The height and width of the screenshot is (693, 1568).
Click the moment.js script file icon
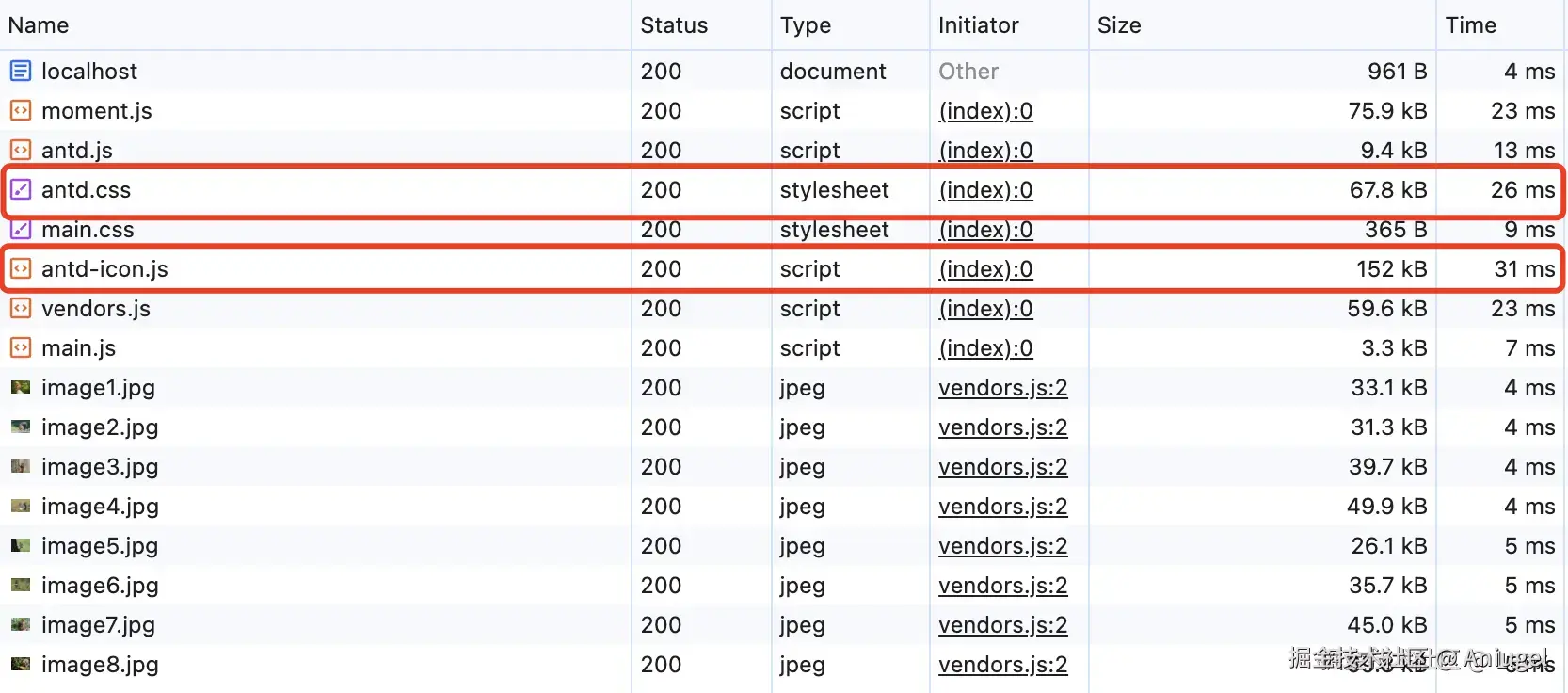[x=21, y=110]
